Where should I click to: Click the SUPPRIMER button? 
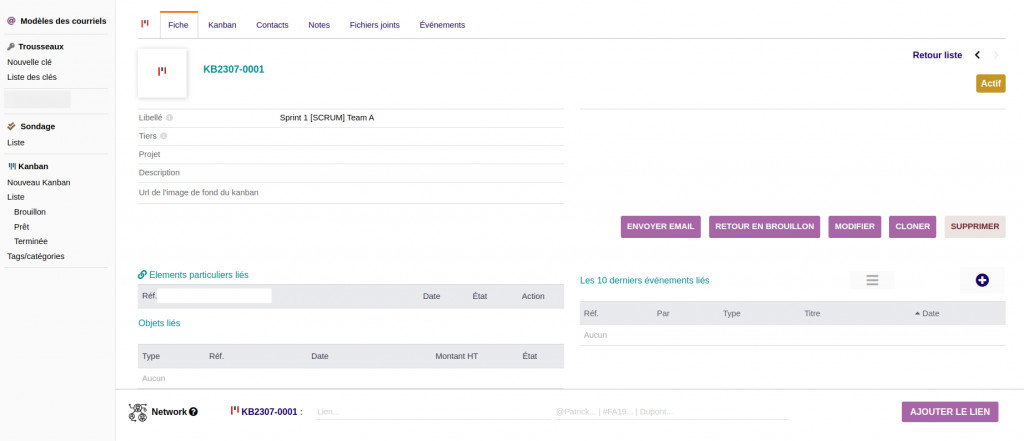(975, 227)
